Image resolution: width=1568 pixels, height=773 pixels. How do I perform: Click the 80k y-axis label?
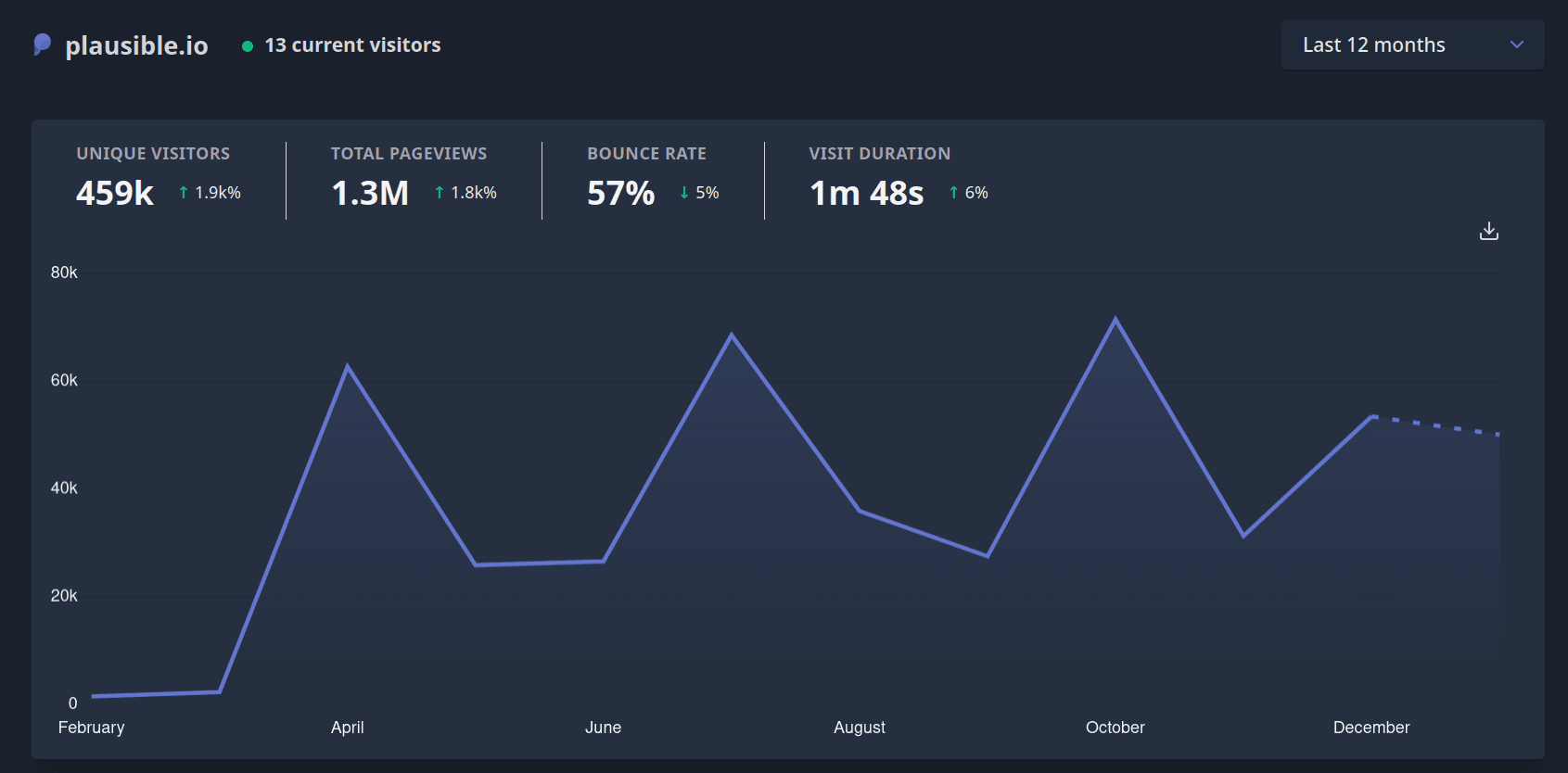tap(64, 272)
